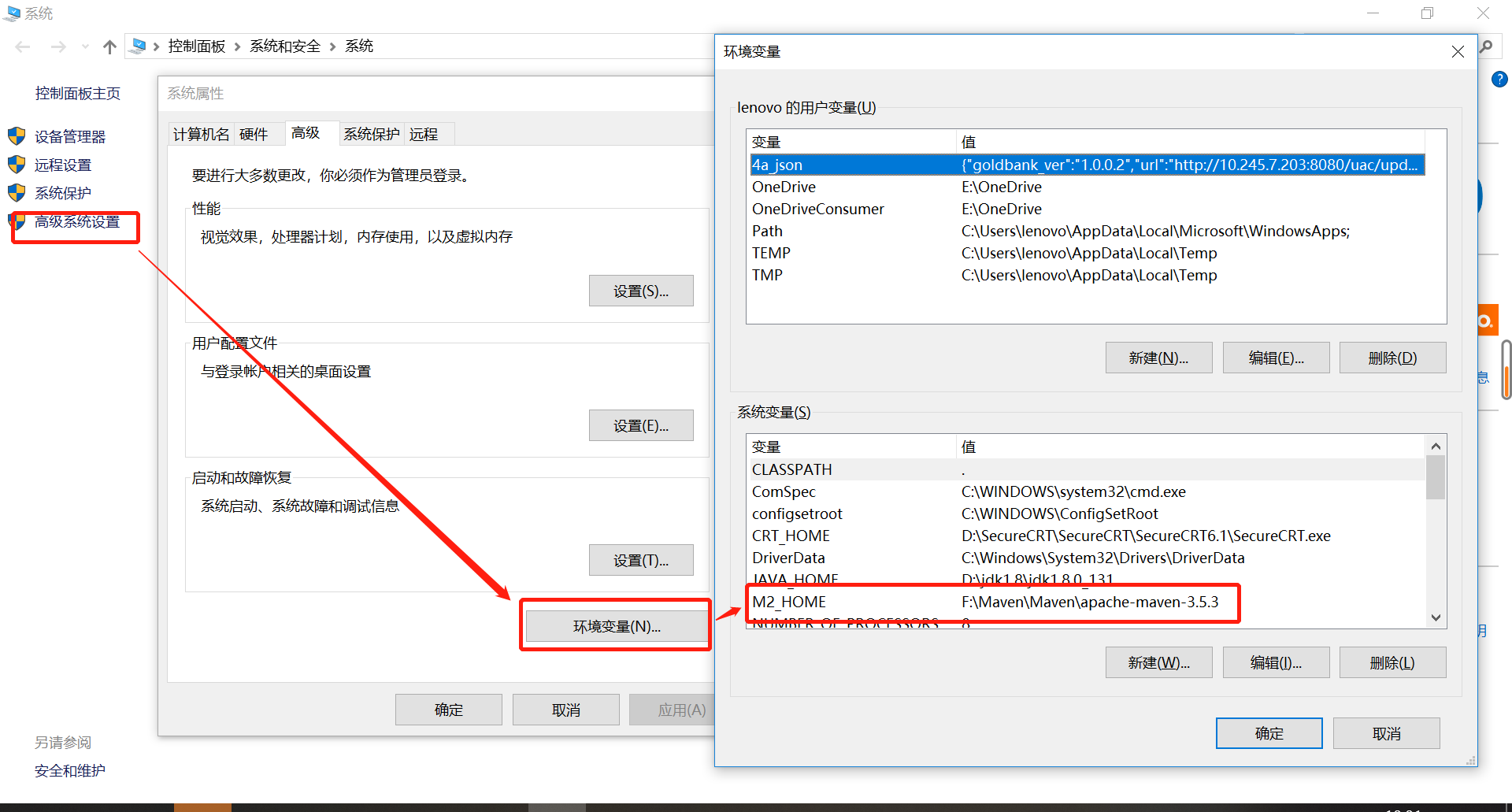Open 控制面板主页 link
Image resolution: width=1512 pixels, height=812 pixels.
[x=78, y=94]
